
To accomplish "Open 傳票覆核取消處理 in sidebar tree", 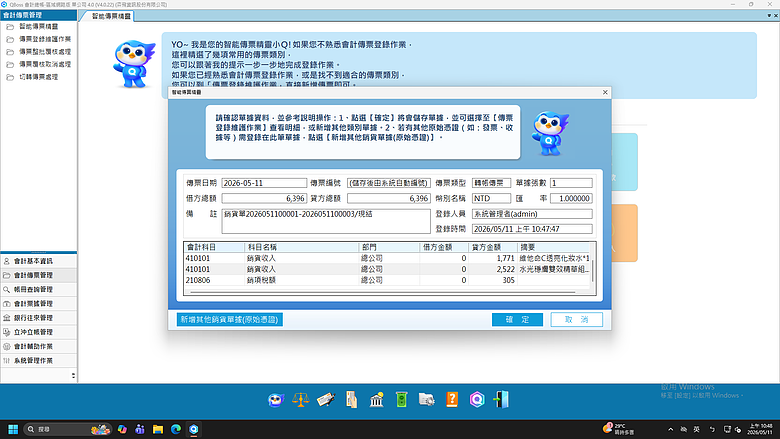I will click(x=45, y=64).
